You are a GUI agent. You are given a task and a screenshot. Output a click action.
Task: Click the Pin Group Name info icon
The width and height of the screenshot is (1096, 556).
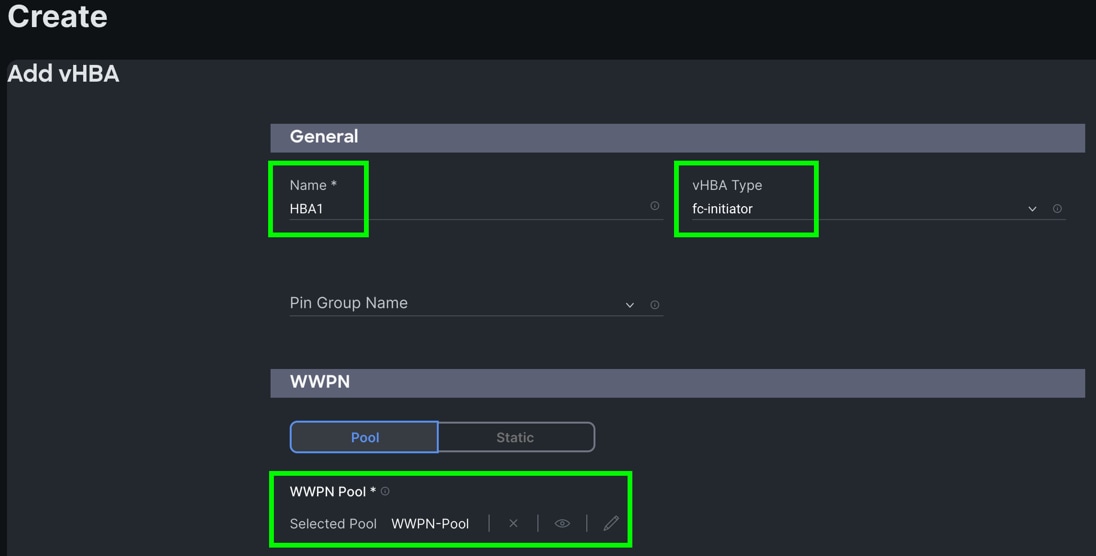tap(655, 305)
